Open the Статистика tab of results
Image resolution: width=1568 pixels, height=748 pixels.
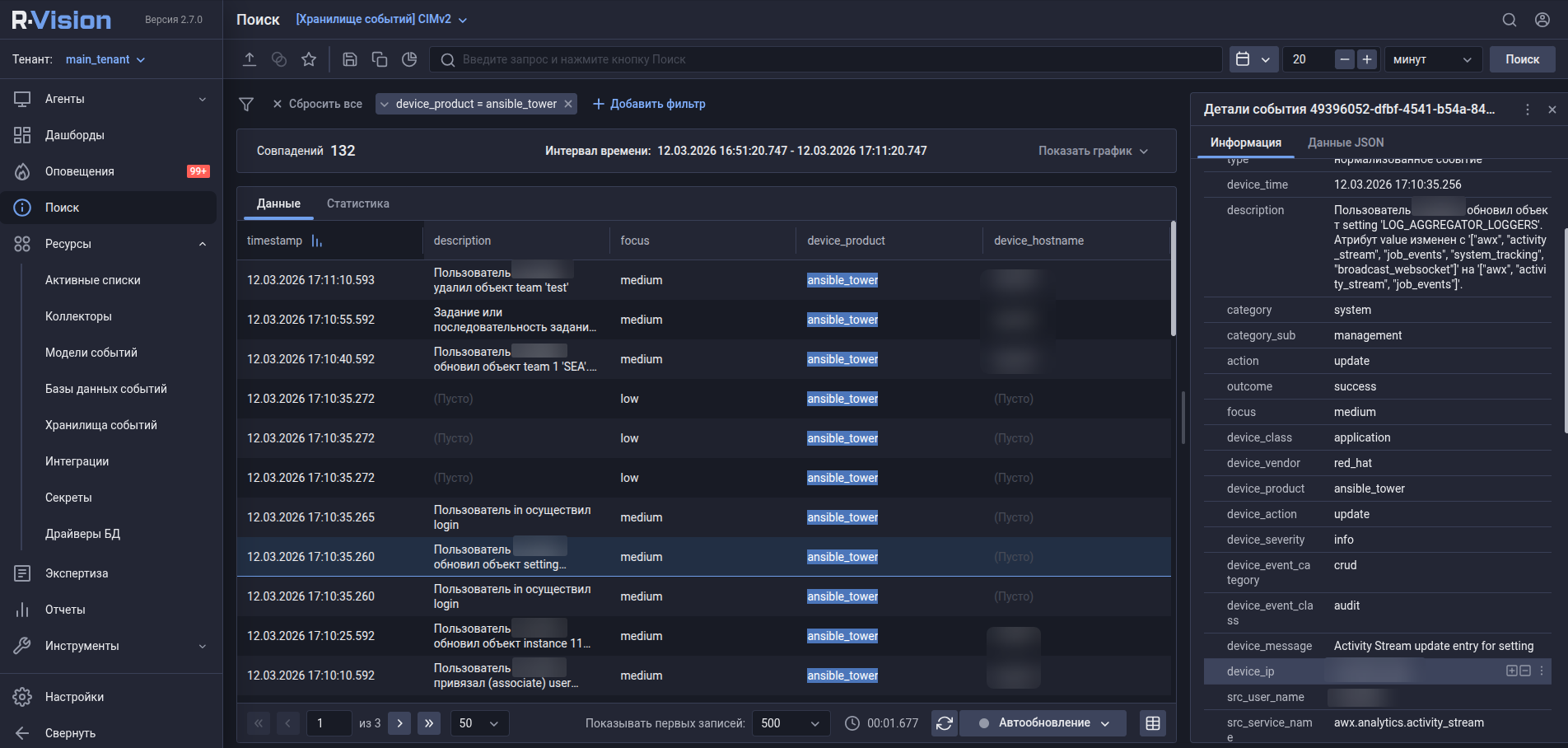pyautogui.click(x=357, y=203)
